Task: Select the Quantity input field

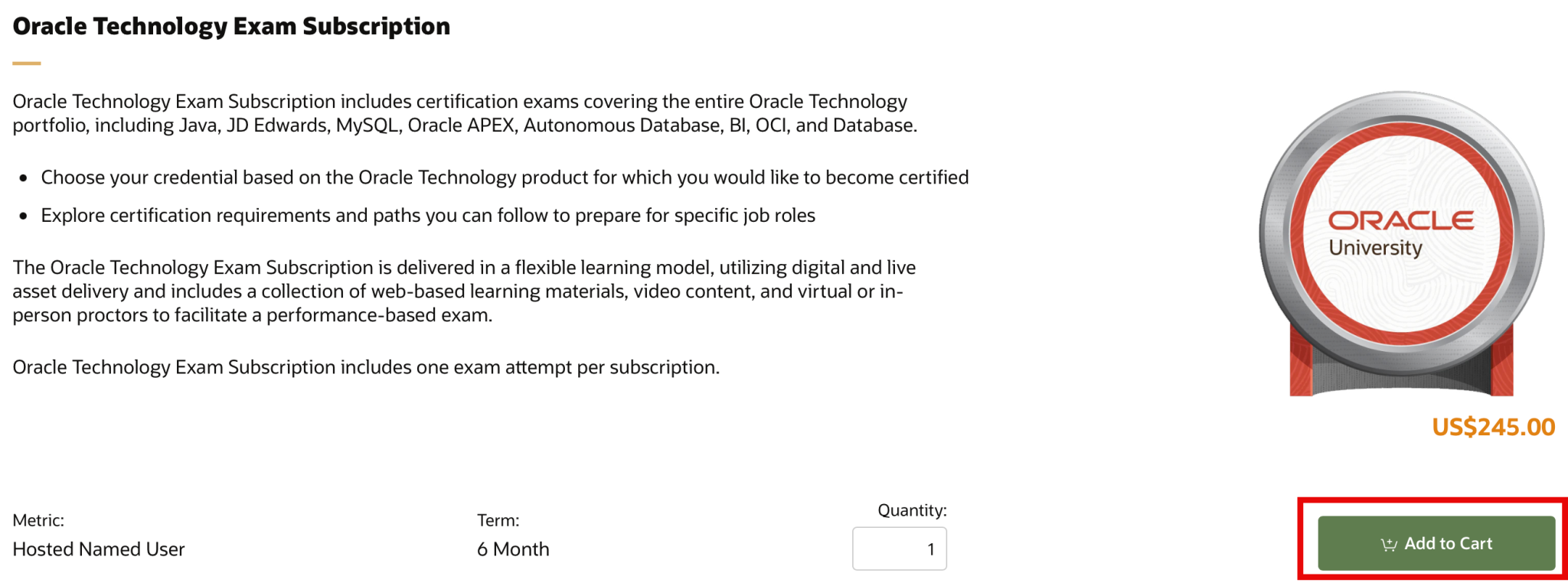Action: 900,548
